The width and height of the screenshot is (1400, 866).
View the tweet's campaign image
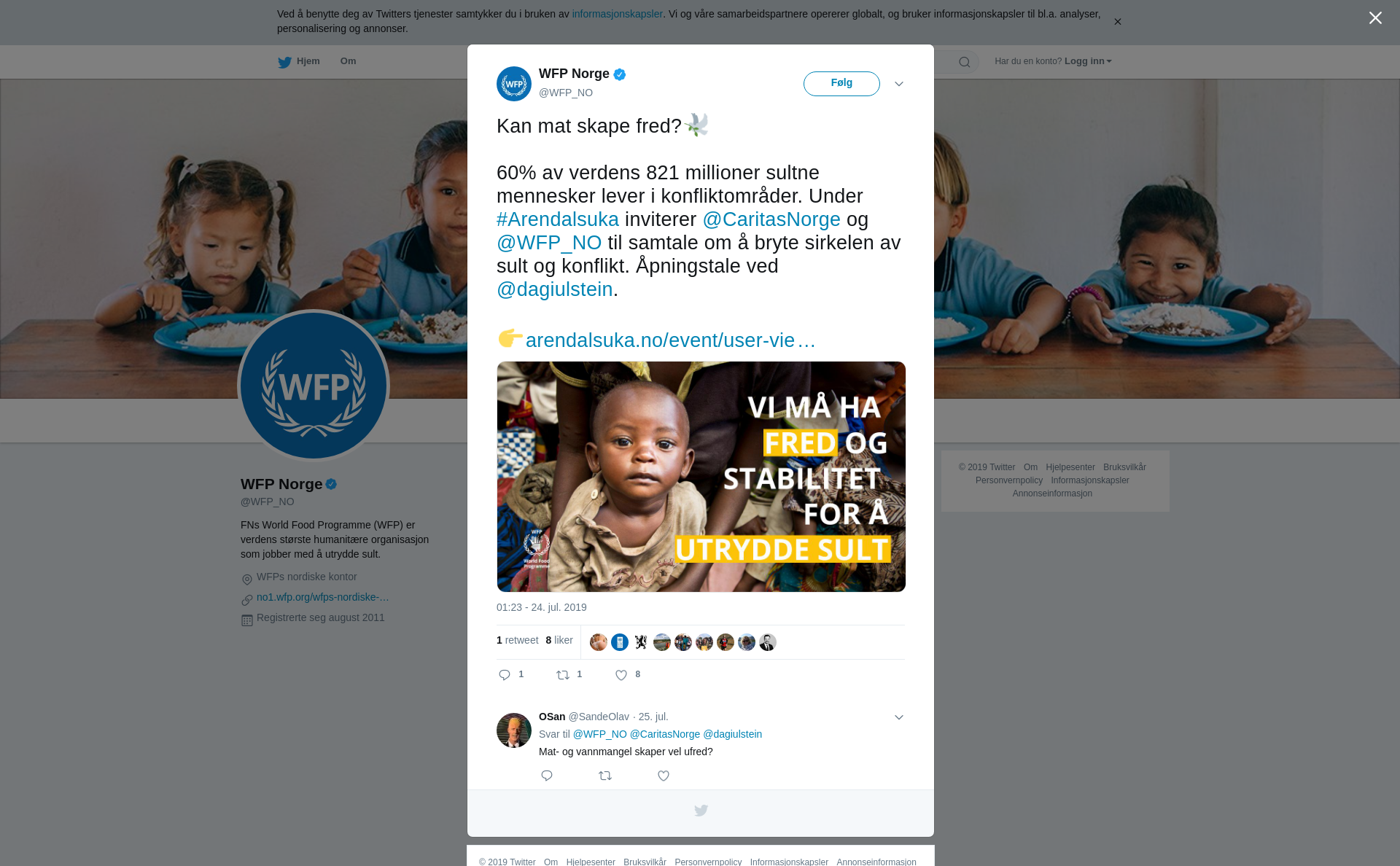[x=701, y=477]
